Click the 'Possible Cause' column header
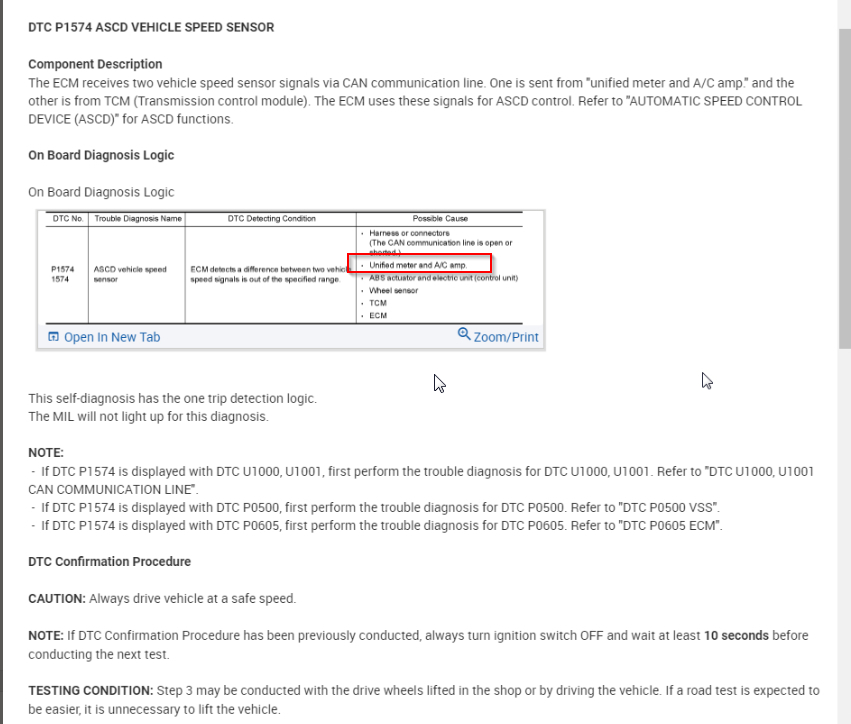The width and height of the screenshot is (851, 724). point(440,219)
